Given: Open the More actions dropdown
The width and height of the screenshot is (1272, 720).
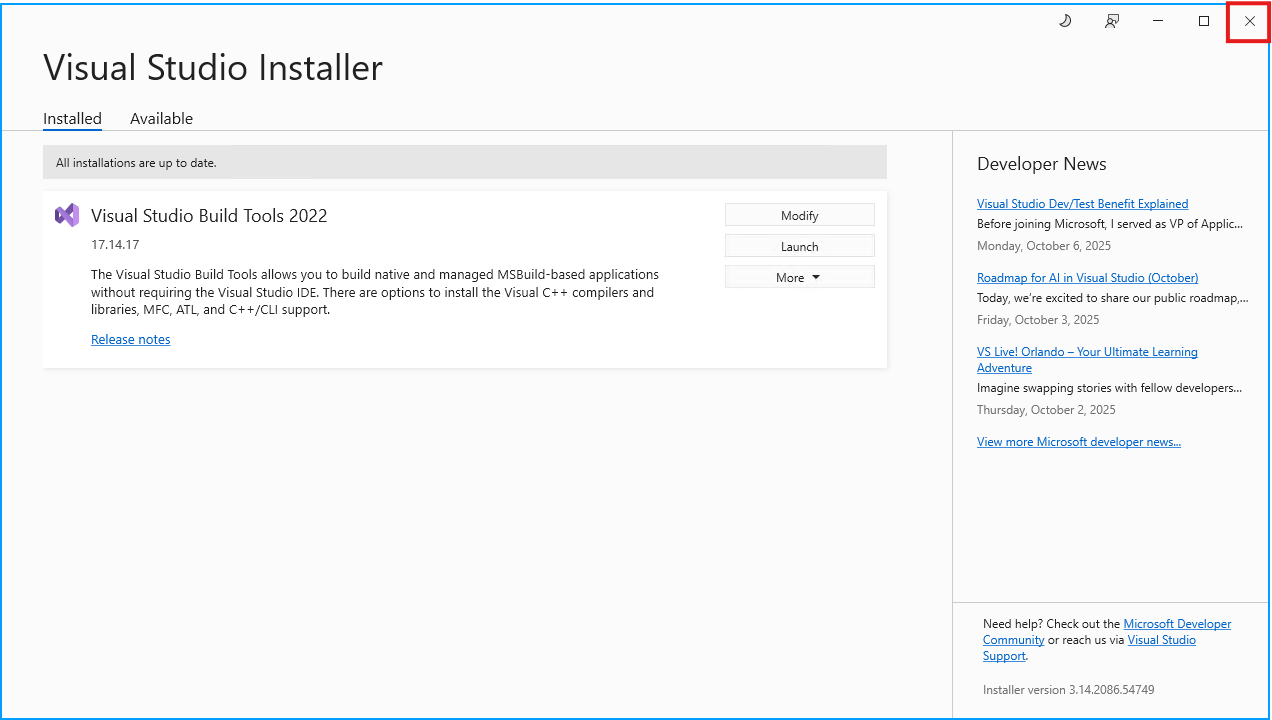Looking at the screenshot, I should click(x=799, y=276).
